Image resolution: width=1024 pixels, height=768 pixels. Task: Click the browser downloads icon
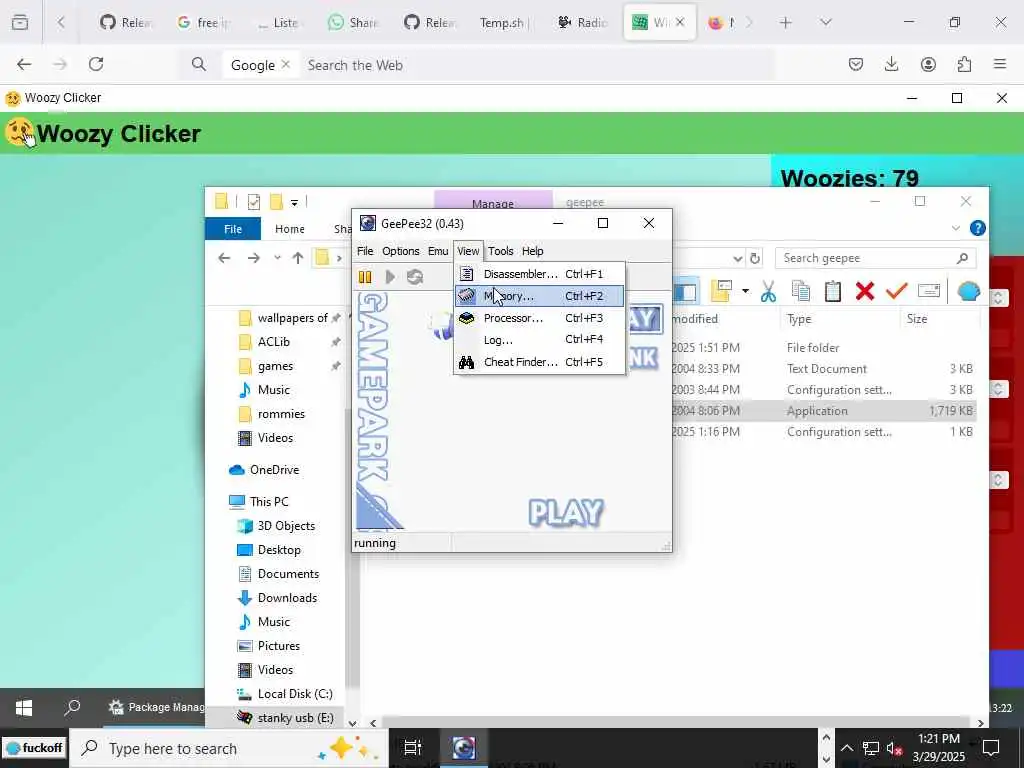click(891, 64)
